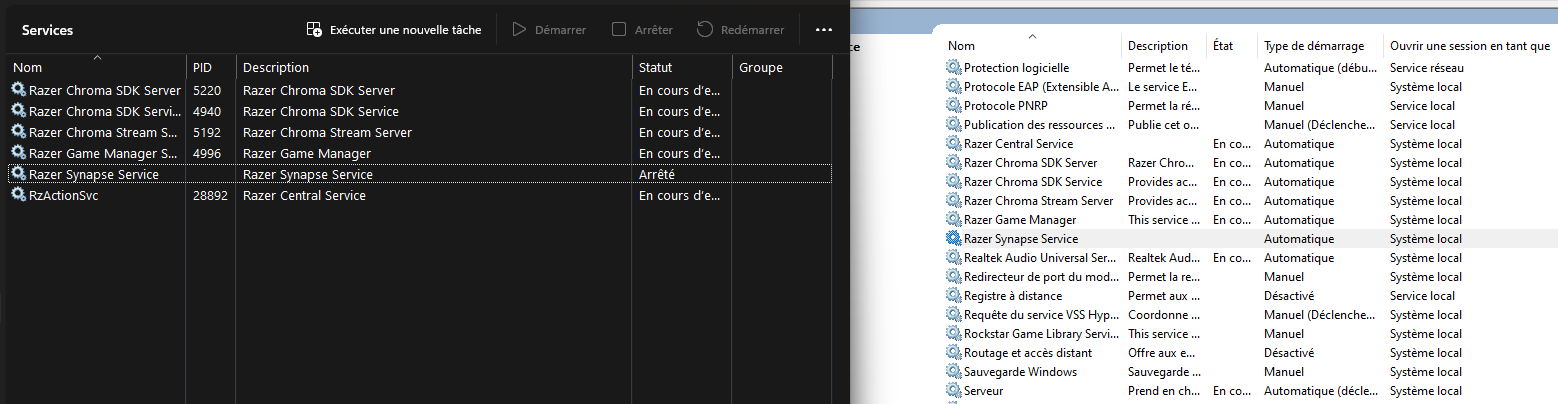
Task: Click gear icon next to Rockstar Game Library
Action: [x=953, y=333]
